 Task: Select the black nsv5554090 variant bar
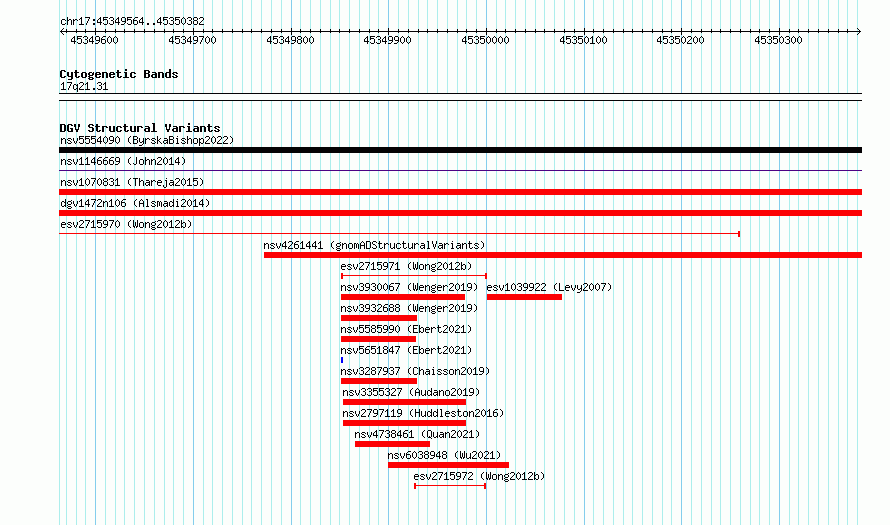460,150
